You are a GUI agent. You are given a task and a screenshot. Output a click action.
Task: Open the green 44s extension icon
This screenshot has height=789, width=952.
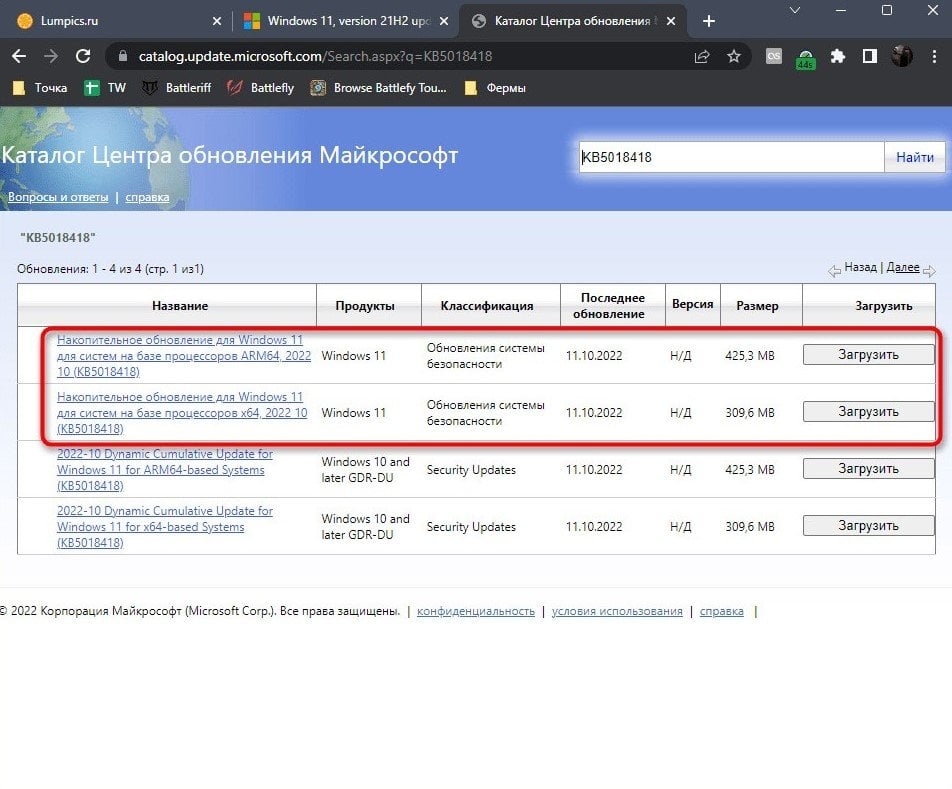click(805, 59)
